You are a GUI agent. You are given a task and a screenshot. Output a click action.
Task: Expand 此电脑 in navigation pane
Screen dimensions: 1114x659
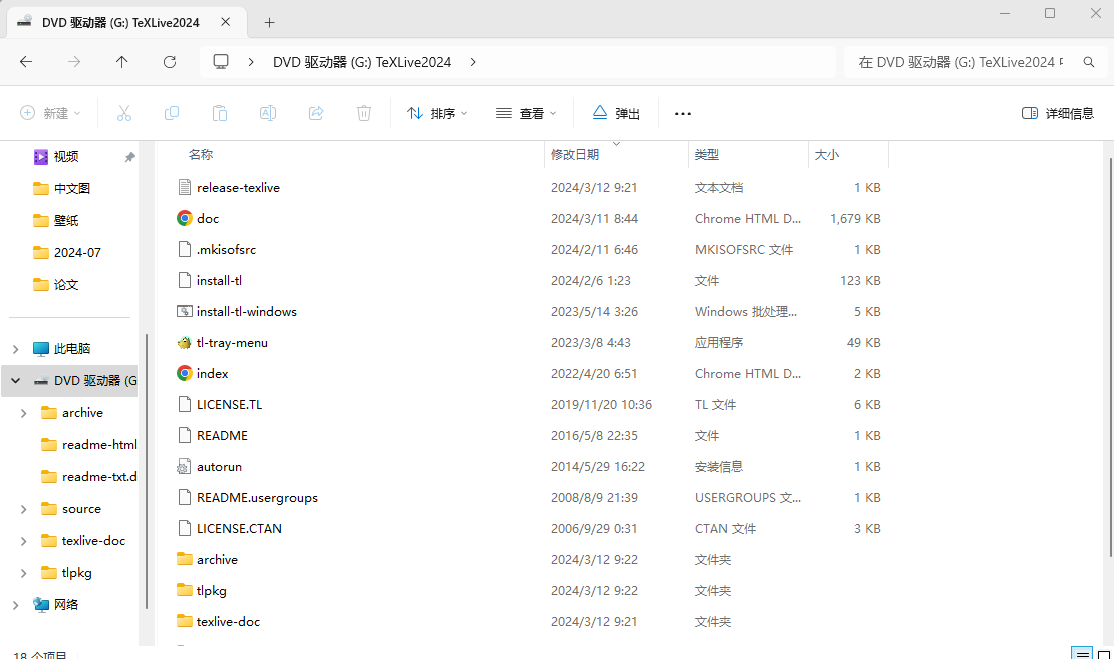point(16,349)
